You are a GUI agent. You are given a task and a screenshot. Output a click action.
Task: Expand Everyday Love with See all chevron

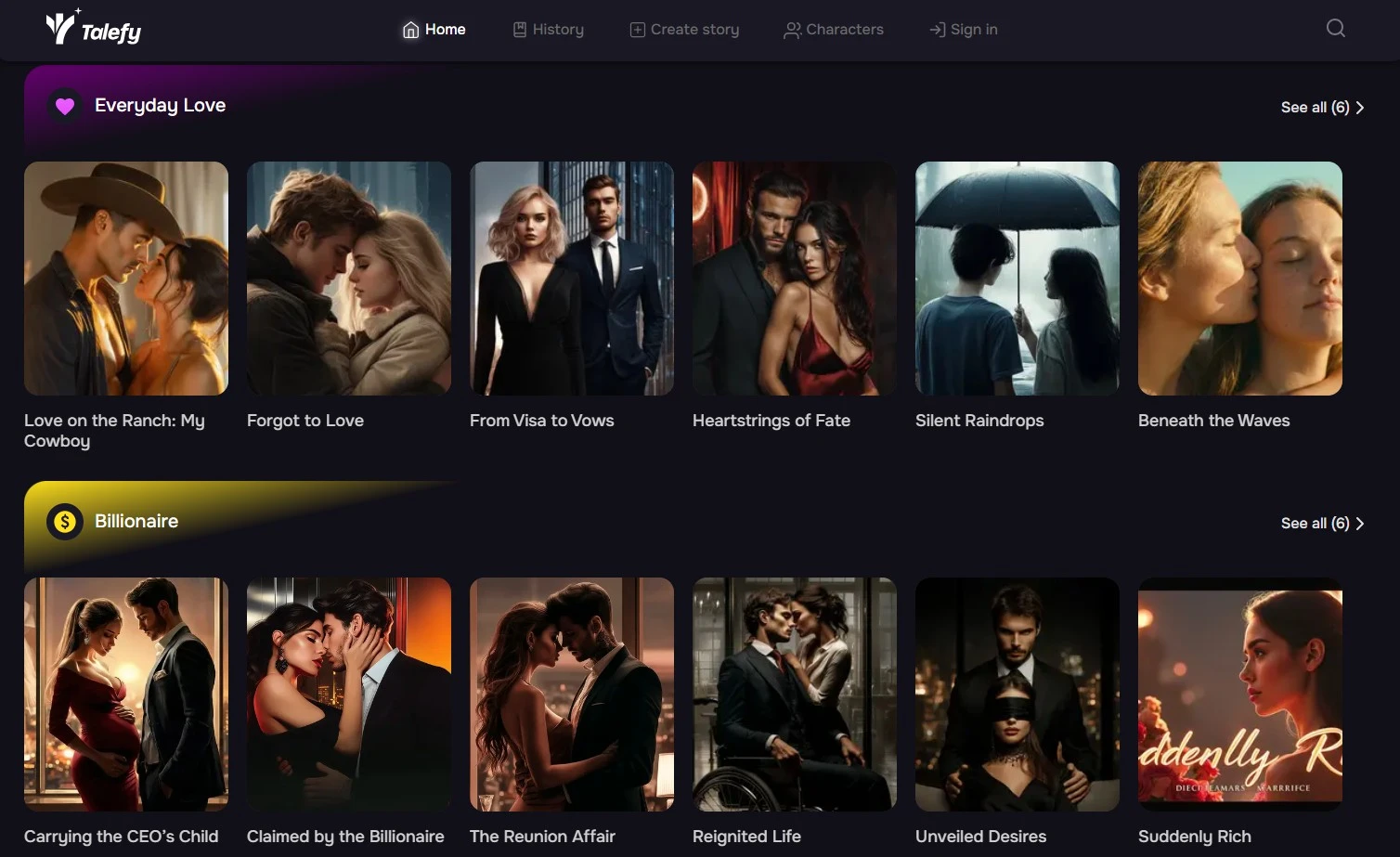pos(1360,108)
